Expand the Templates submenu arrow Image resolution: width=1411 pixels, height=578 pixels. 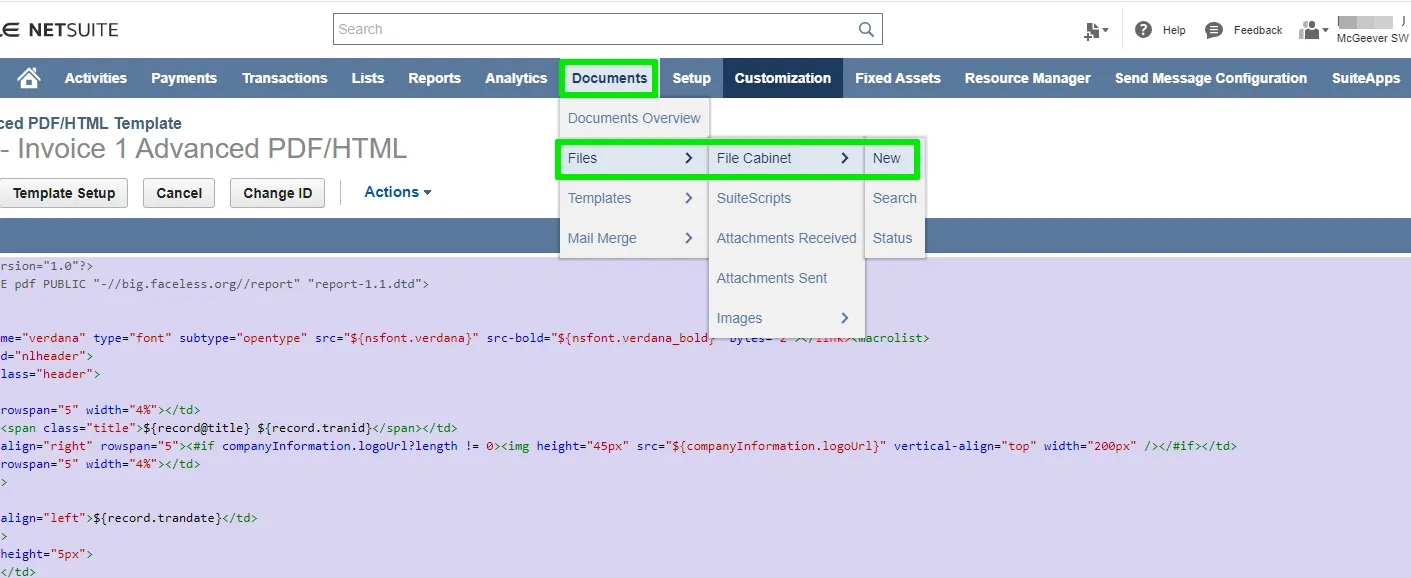point(688,198)
